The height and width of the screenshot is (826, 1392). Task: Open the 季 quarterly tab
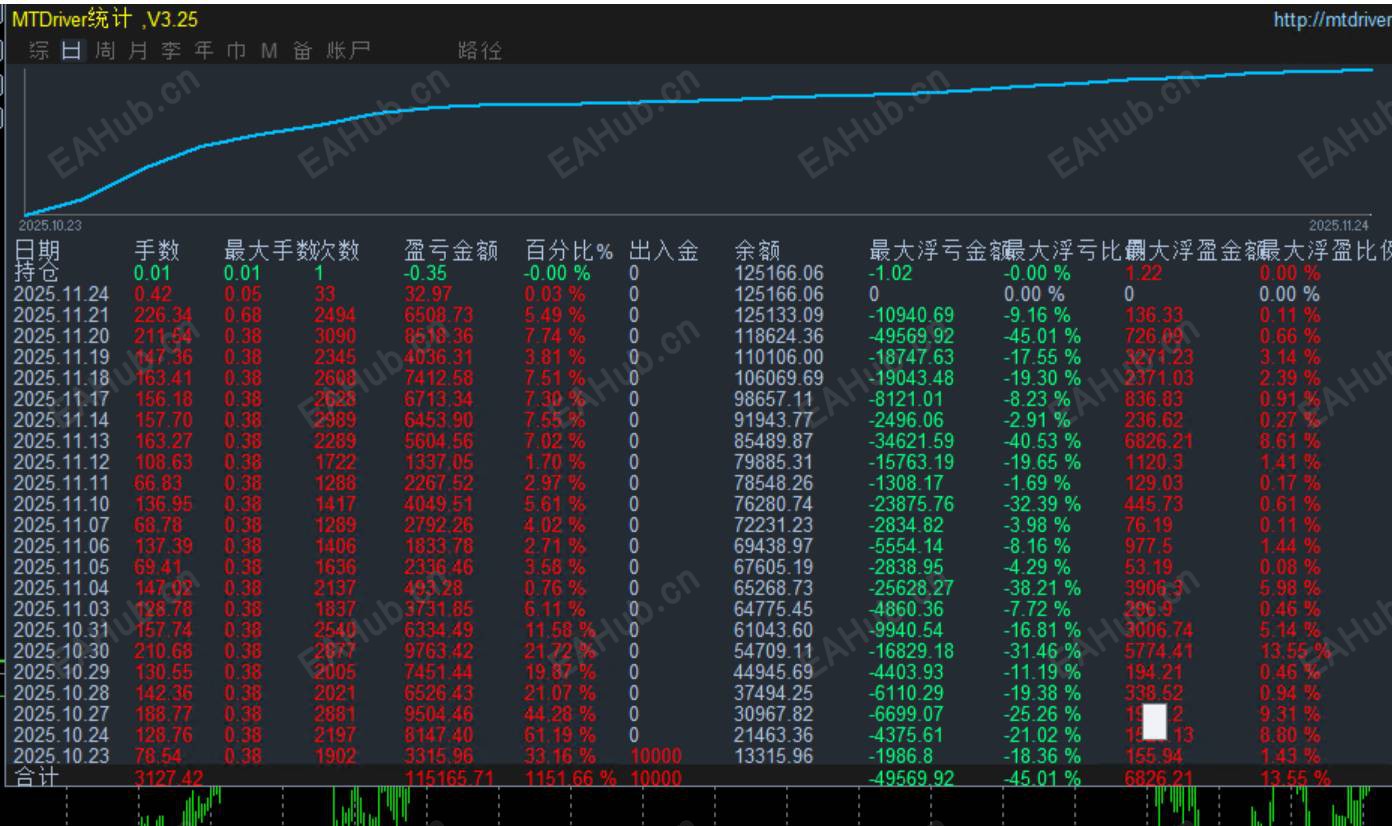pyautogui.click(x=171, y=51)
